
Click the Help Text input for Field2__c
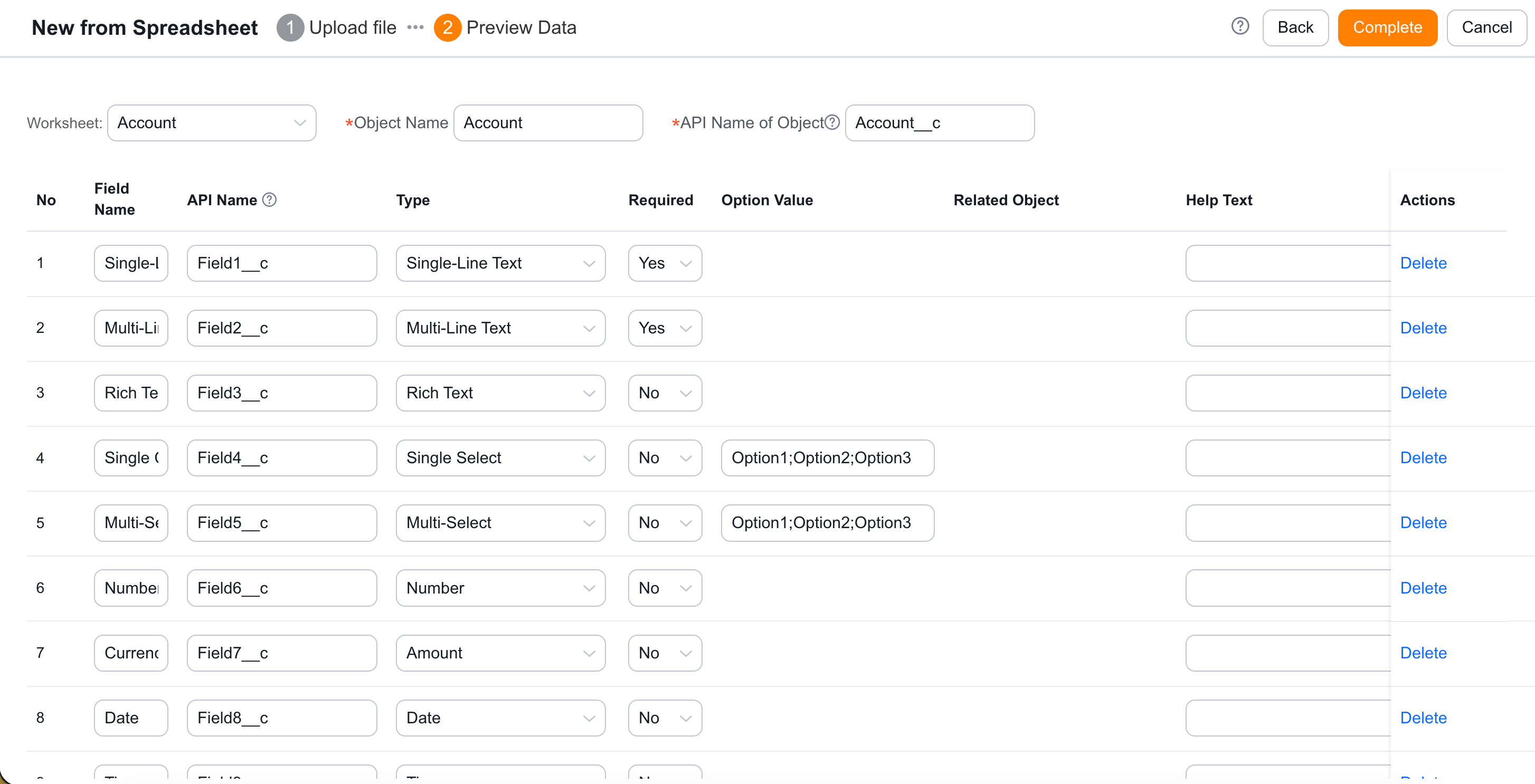pyautogui.click(x=1288, y=328)
